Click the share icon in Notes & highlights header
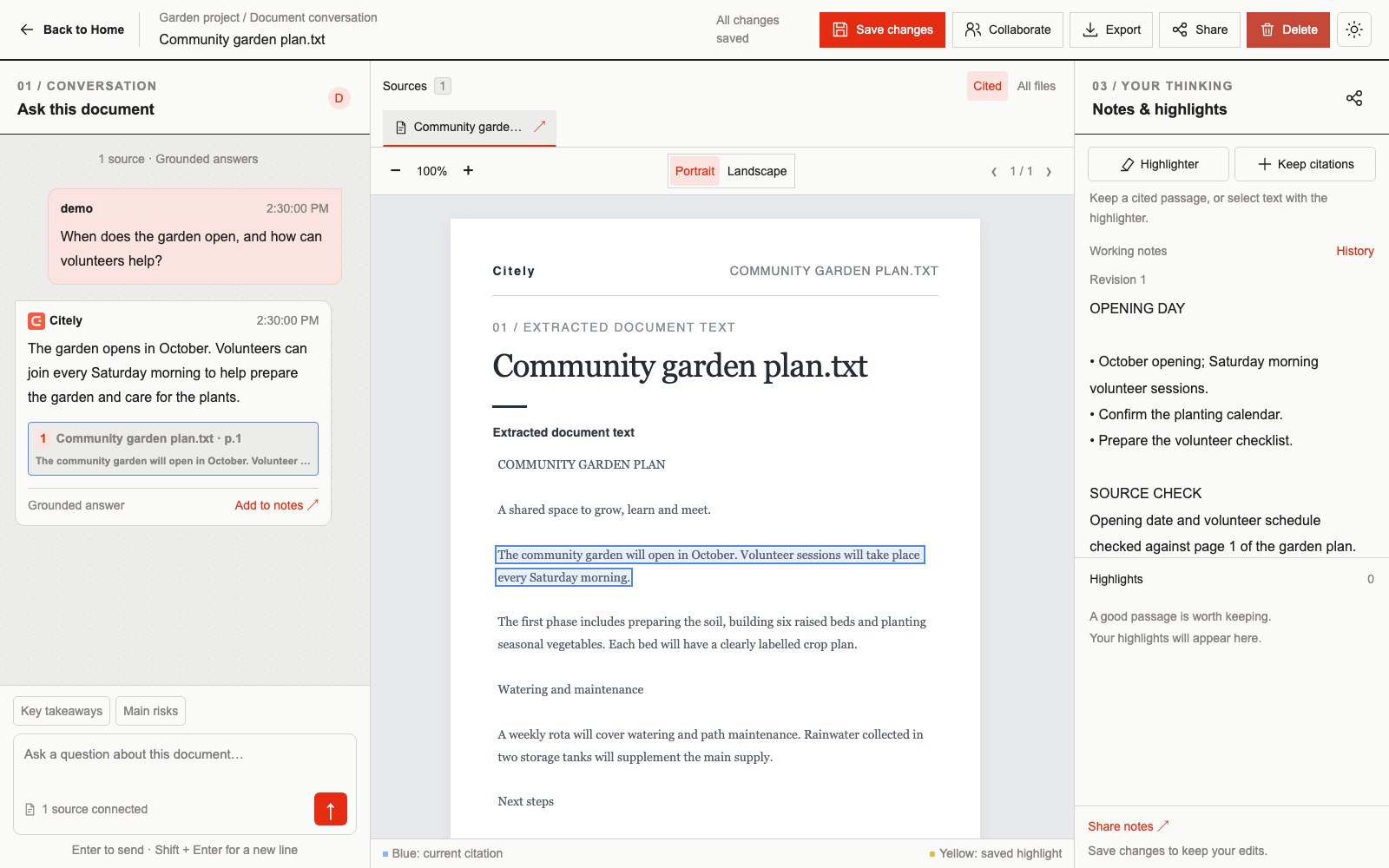The image size is (1389, 868). tap(1354, 98)
